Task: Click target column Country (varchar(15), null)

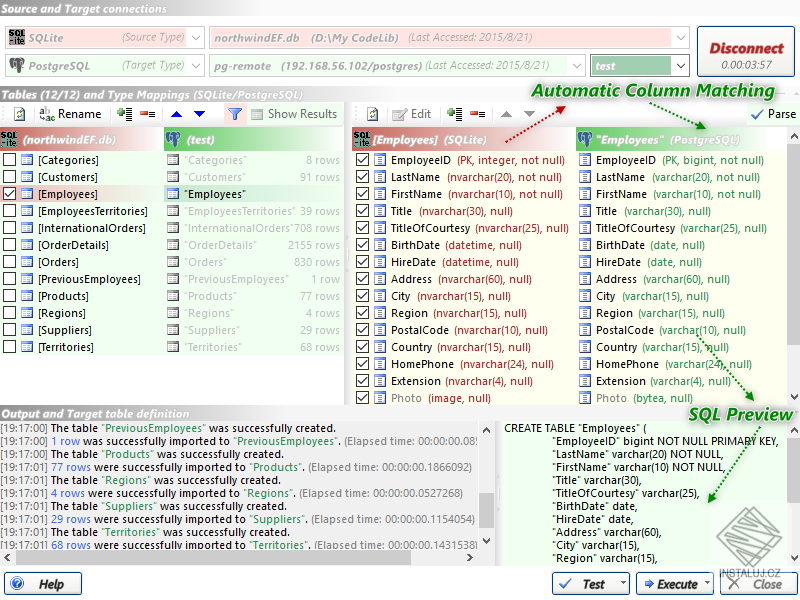Action: (662, 347)
